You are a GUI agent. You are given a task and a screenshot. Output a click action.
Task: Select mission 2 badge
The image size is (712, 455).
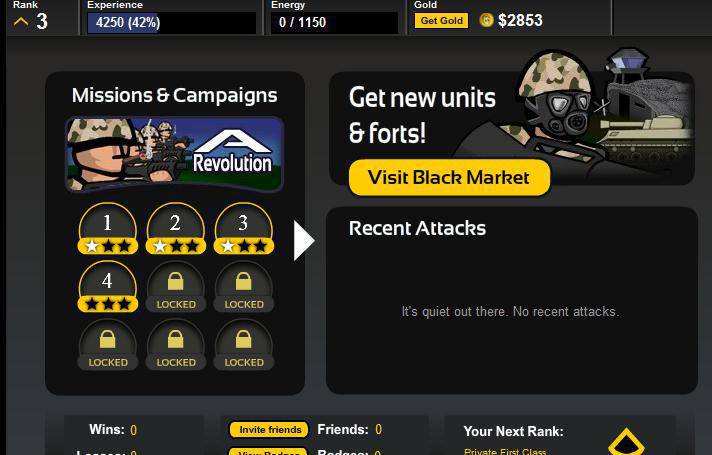point(176,228)
